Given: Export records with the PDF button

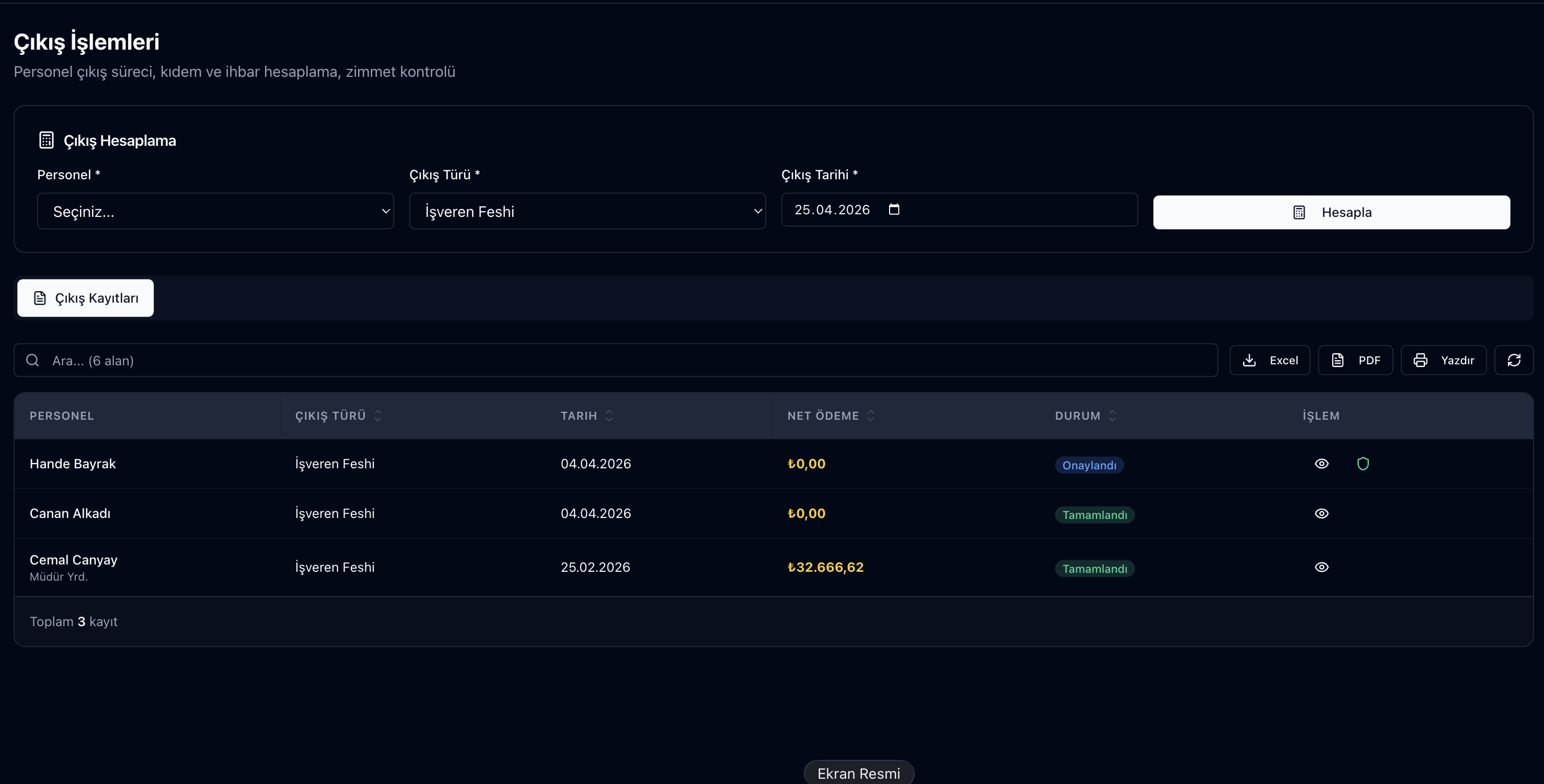Looking at the screenshot, I should tap(1355, 360).
